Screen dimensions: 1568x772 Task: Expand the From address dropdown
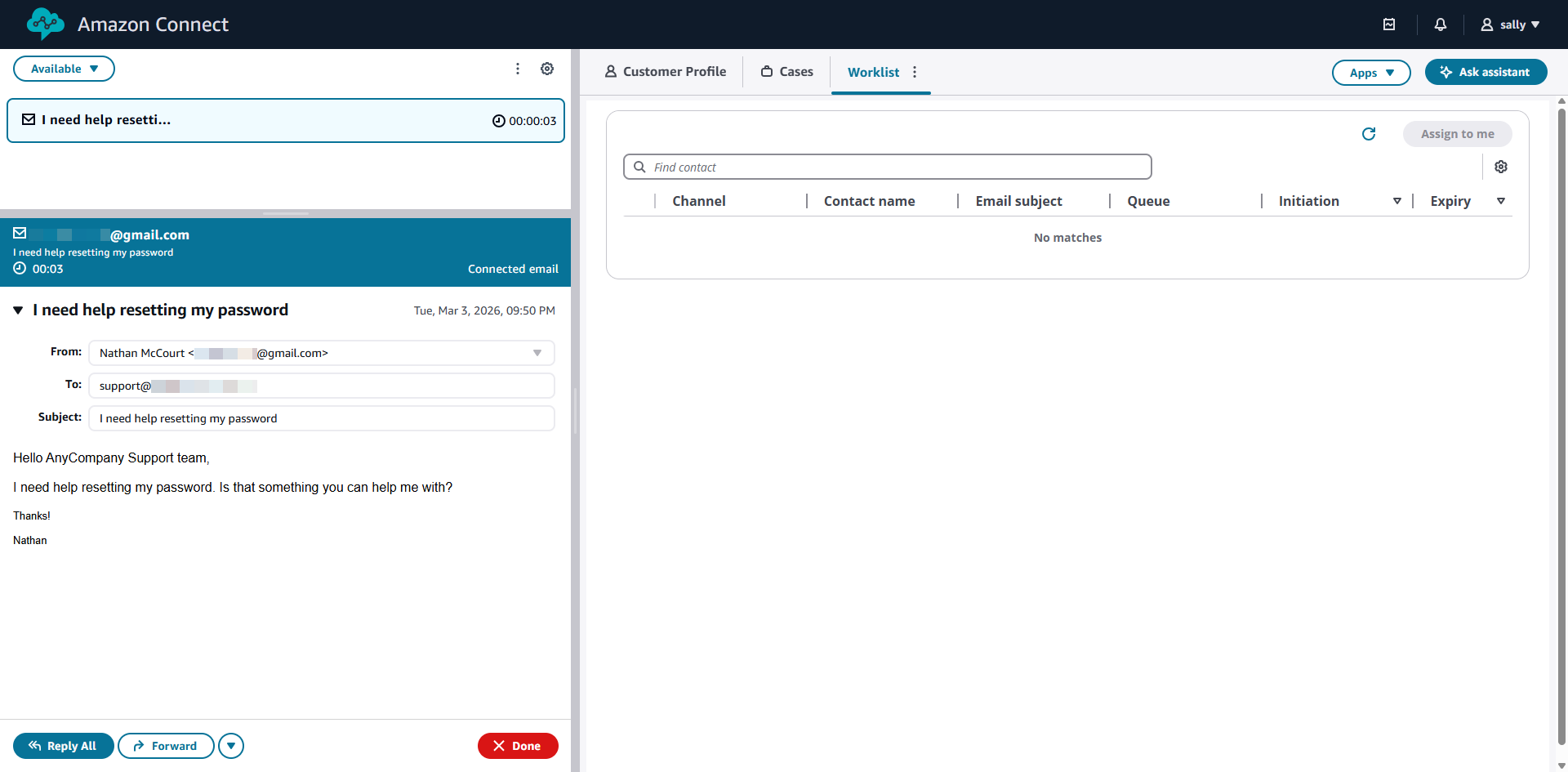(x=537, y=353)
